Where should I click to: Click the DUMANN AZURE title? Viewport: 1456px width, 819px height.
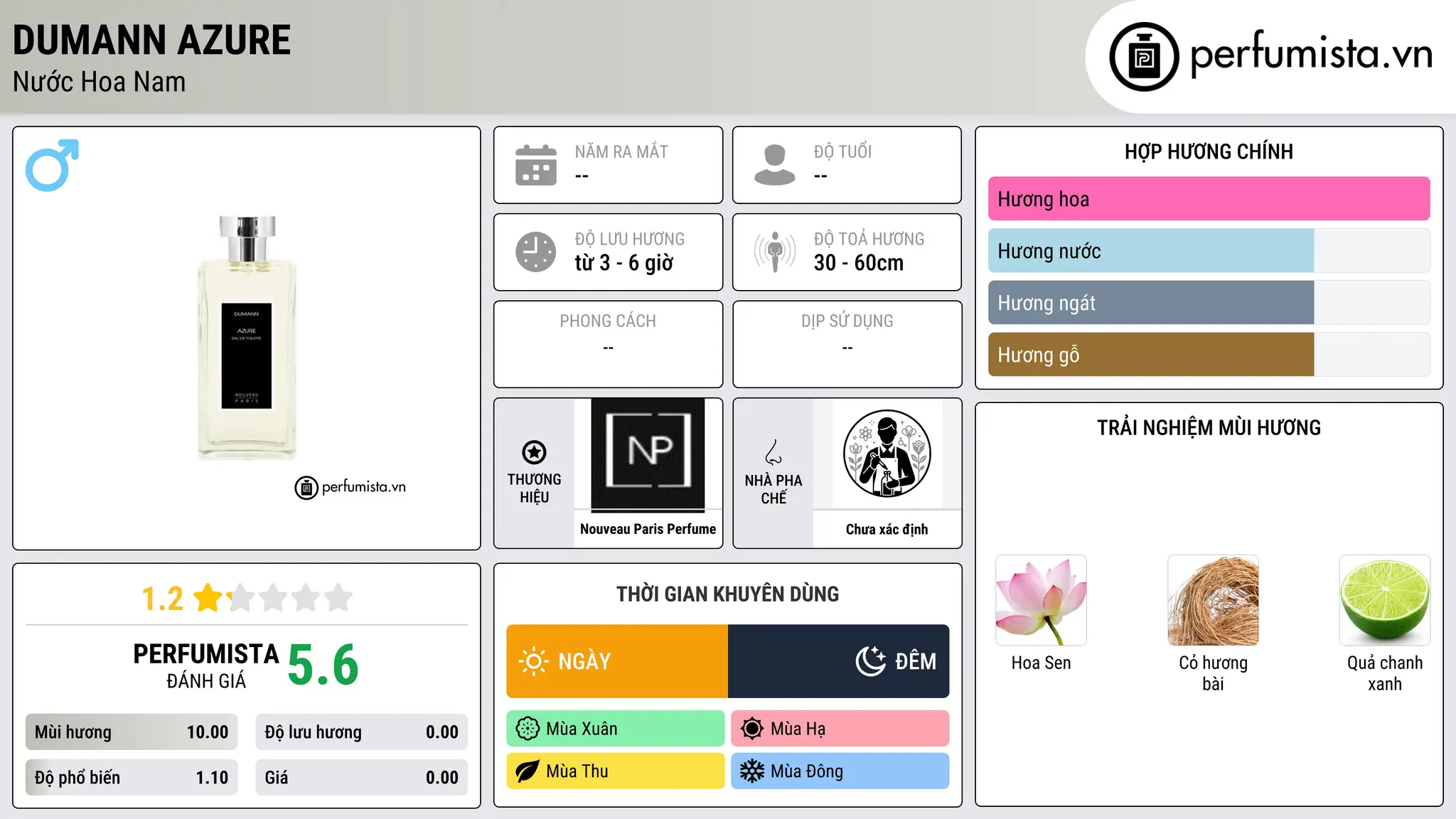pyautogui.click(x=152, y=41)
